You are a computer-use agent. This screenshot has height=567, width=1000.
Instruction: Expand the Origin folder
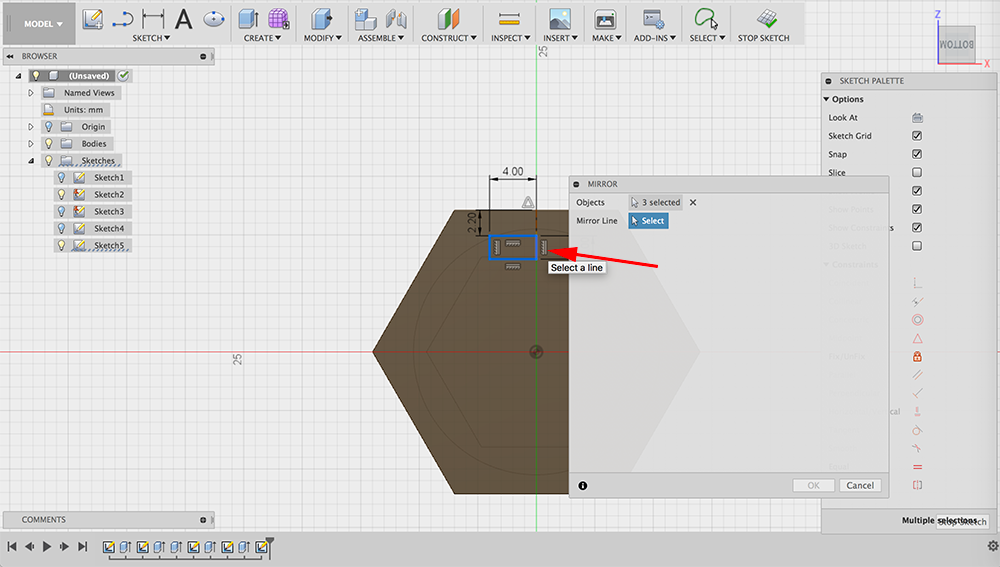tap(30, 126)
